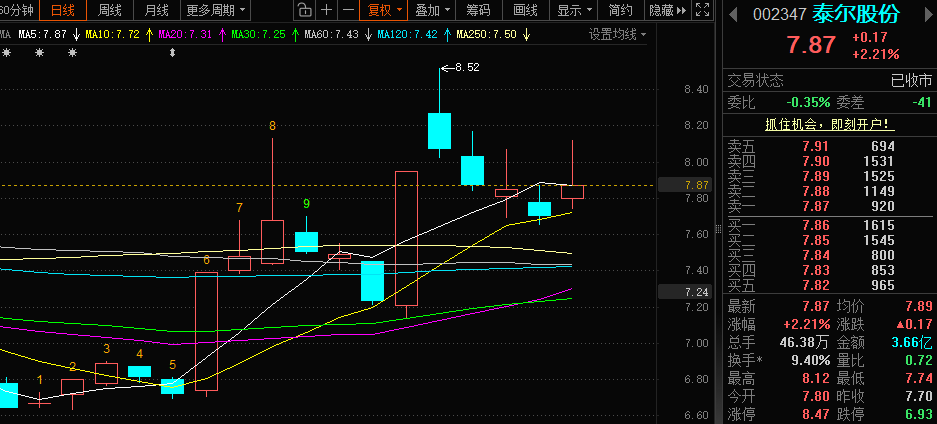
Task: Click stock code 002347
Action: (779, 14)
